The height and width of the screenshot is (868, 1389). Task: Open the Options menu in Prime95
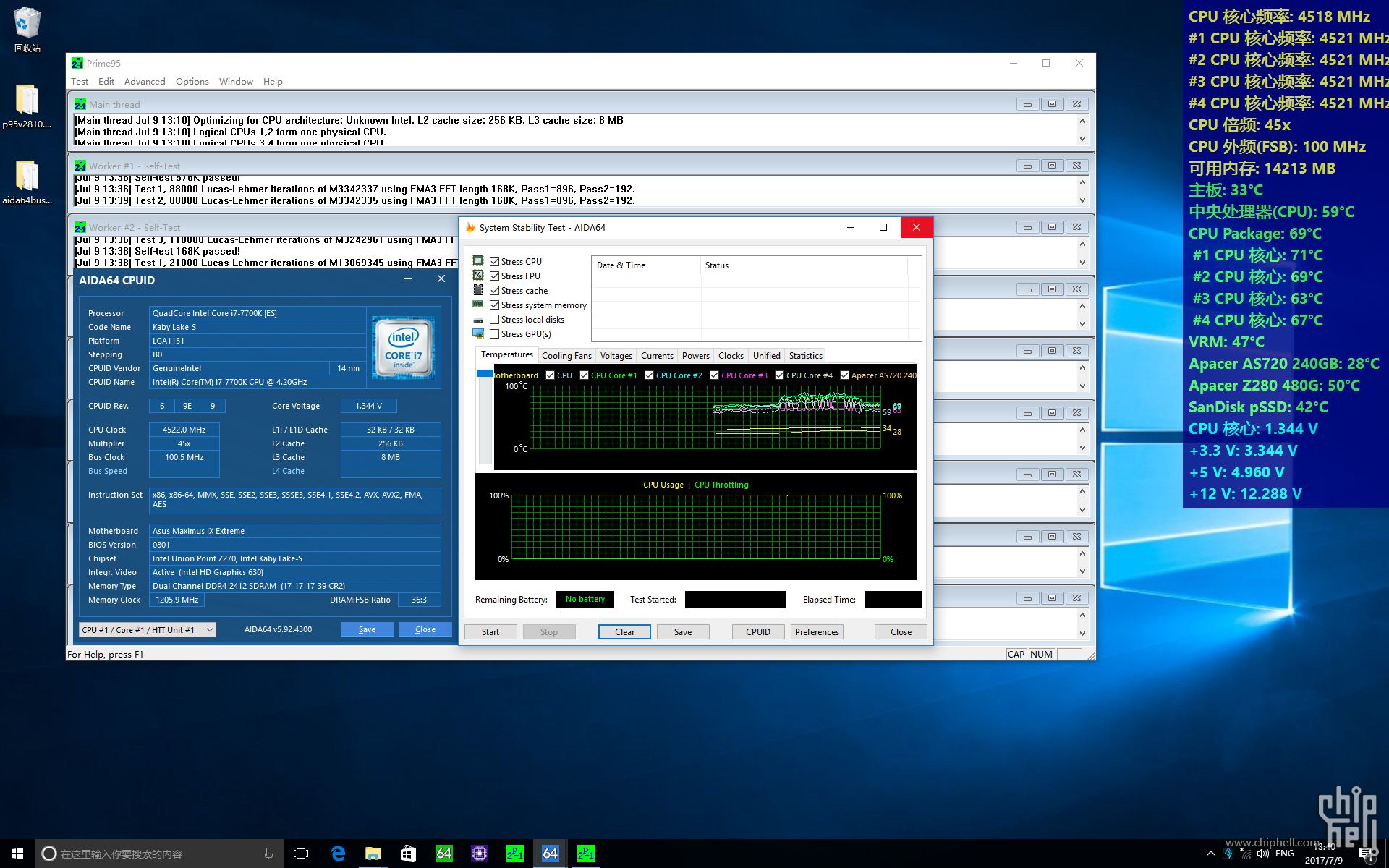192,82
